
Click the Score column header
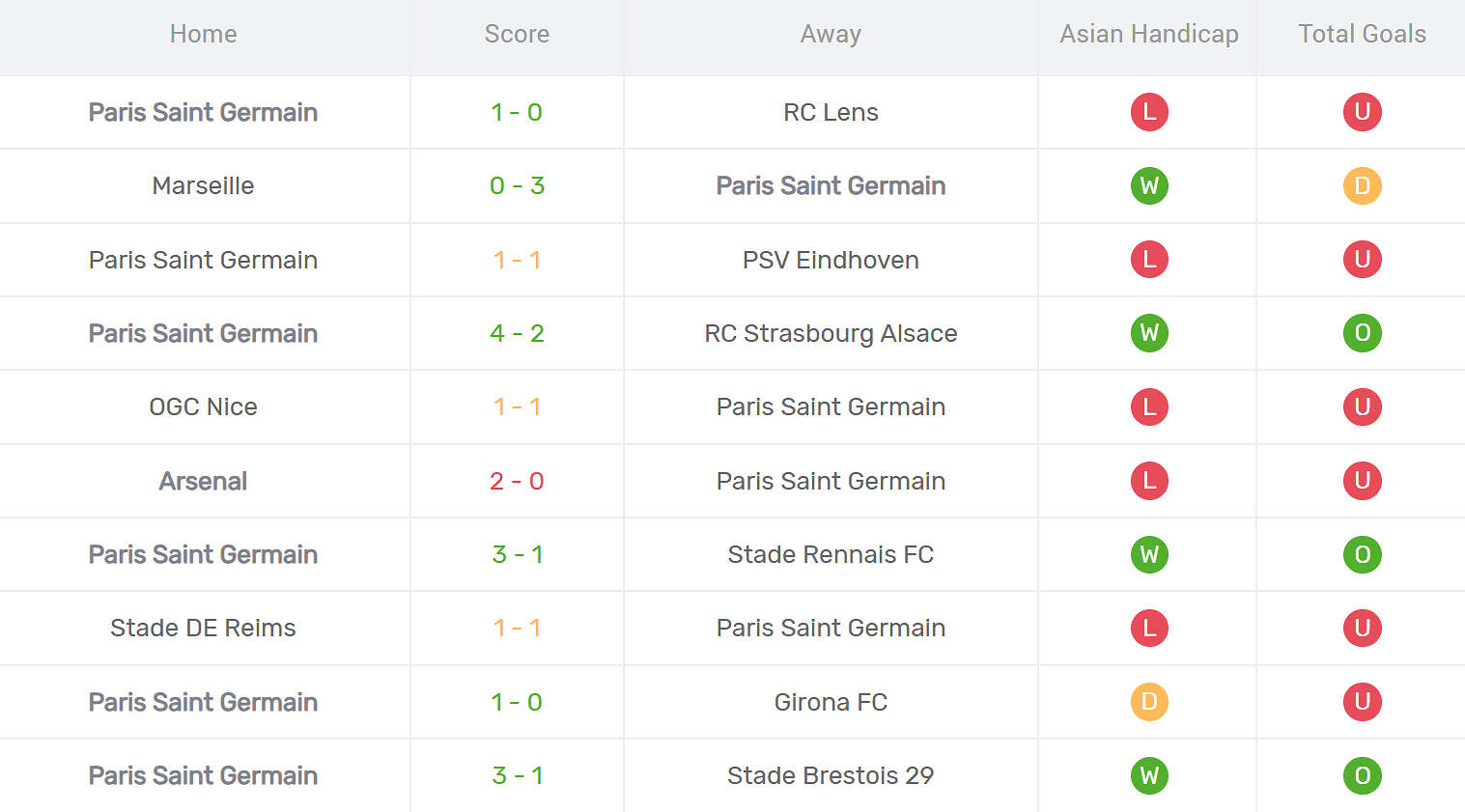coord(517,34)
